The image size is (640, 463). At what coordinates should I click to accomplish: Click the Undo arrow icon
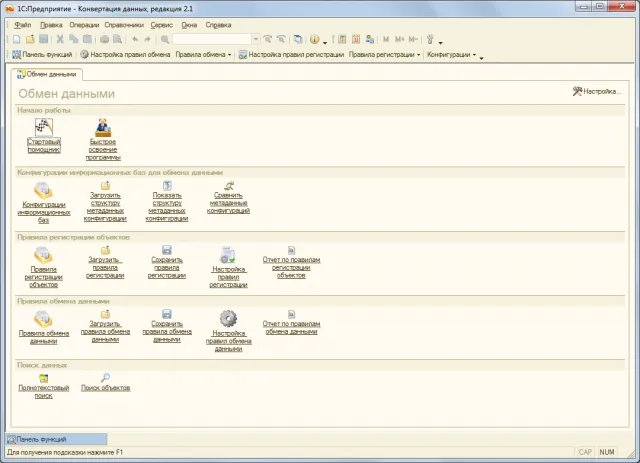click(135, 39)
